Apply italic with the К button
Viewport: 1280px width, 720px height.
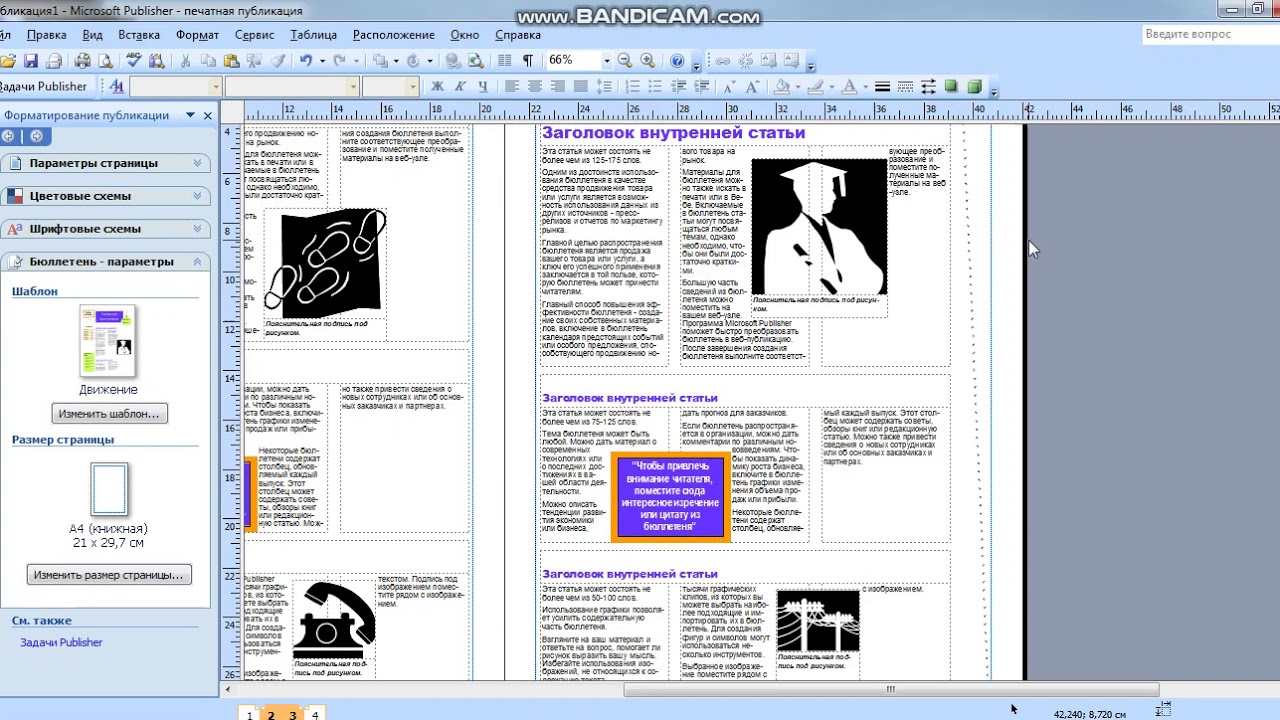point(461,87)
